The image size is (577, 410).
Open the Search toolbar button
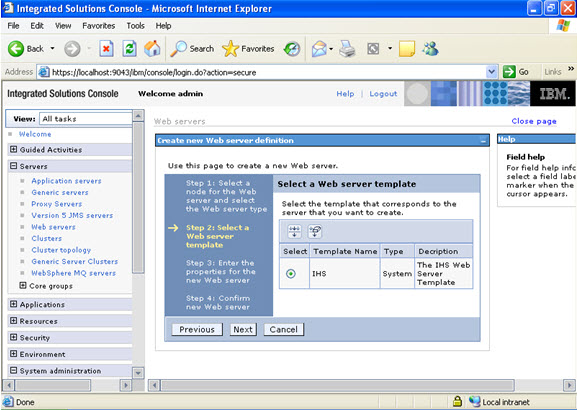[x=192, y=49]
